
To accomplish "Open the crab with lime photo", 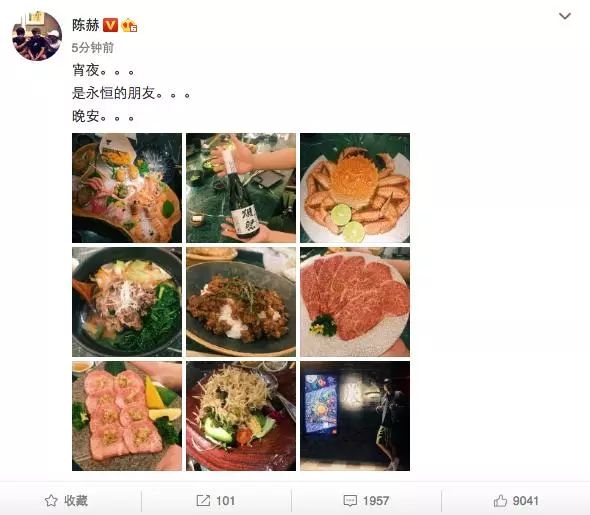I will 355,188.
